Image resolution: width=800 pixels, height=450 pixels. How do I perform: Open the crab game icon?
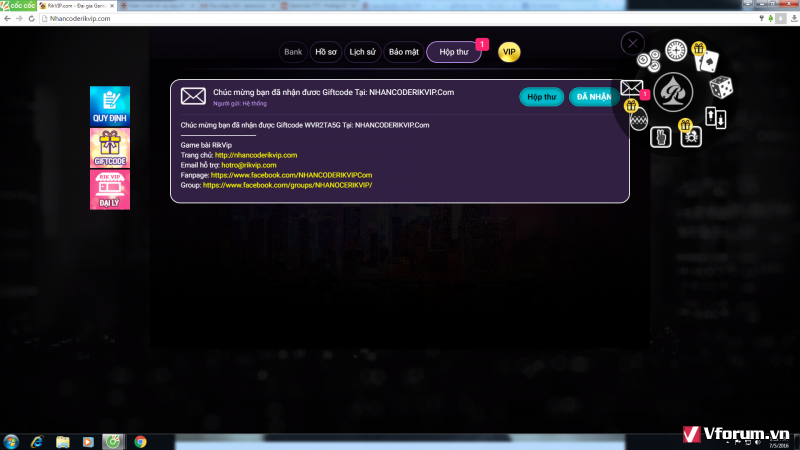point(691,137)
